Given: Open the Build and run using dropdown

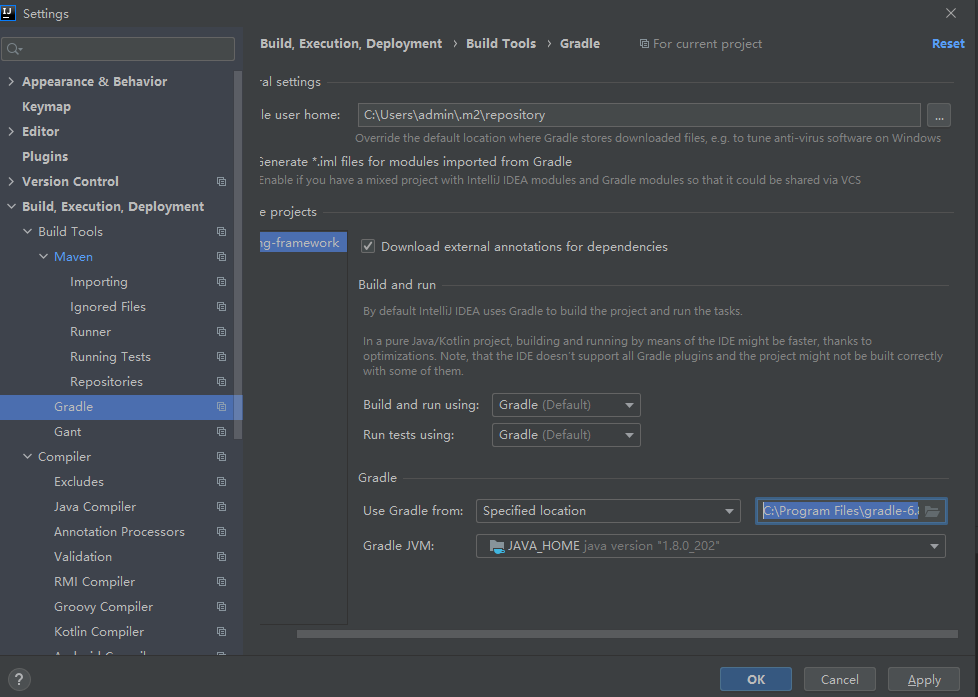Looking at the screenshot, I should [x=566, y=405].
